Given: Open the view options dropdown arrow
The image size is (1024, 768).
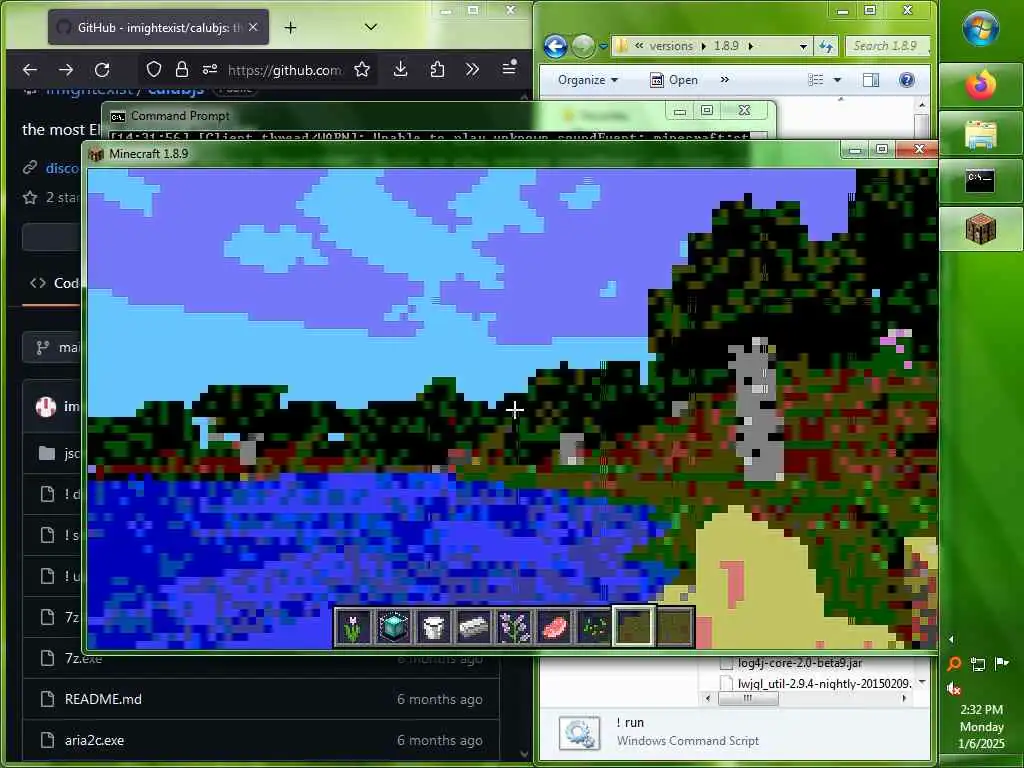Looking at the screenshot, I should click(x=837, y=80).
